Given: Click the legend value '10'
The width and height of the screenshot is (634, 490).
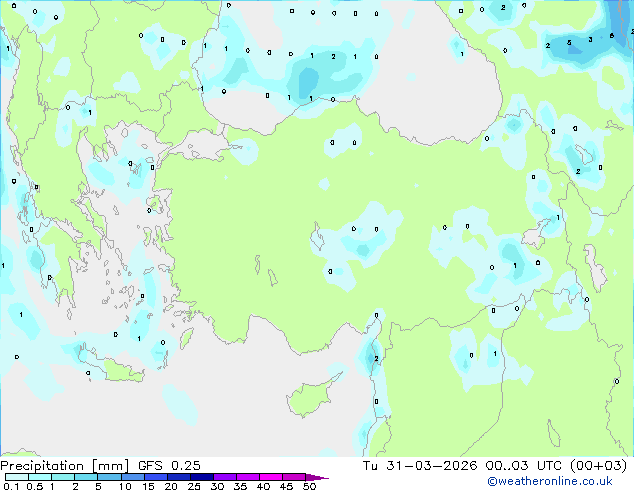Looking at the screenshot, I should [125, 486].
